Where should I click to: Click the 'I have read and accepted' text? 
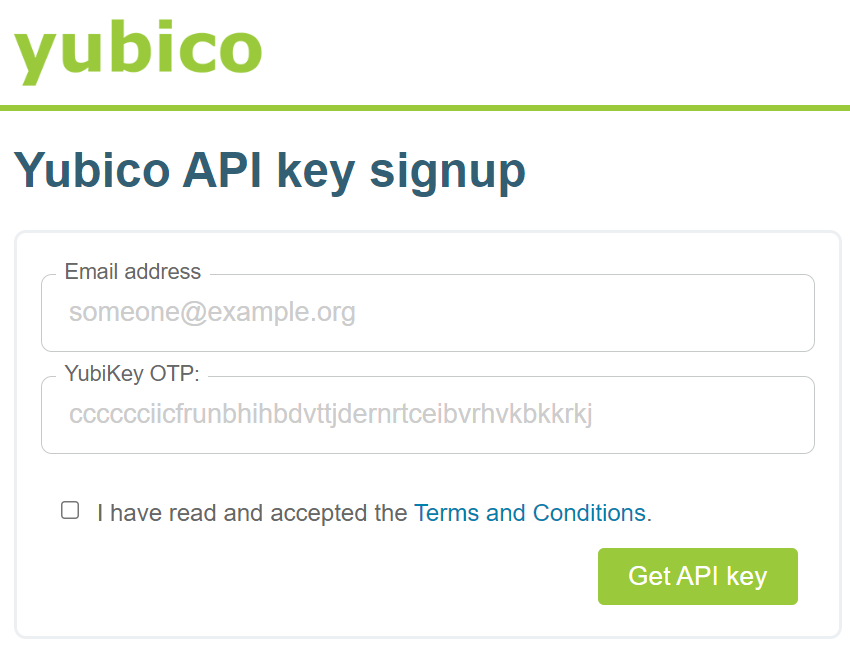[252, 513]
